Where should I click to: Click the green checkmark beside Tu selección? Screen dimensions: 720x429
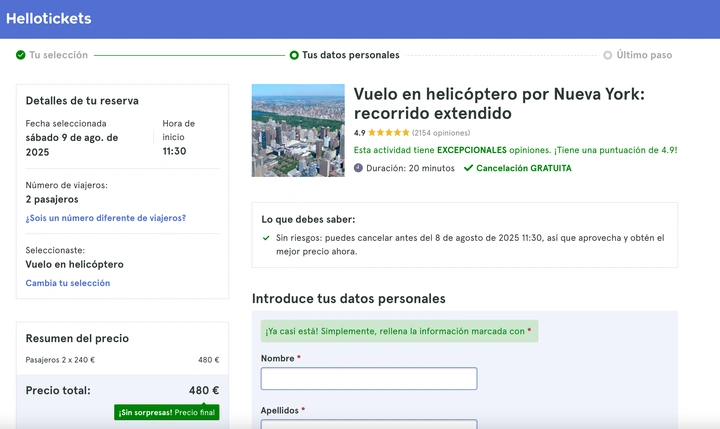pos(20,55)
